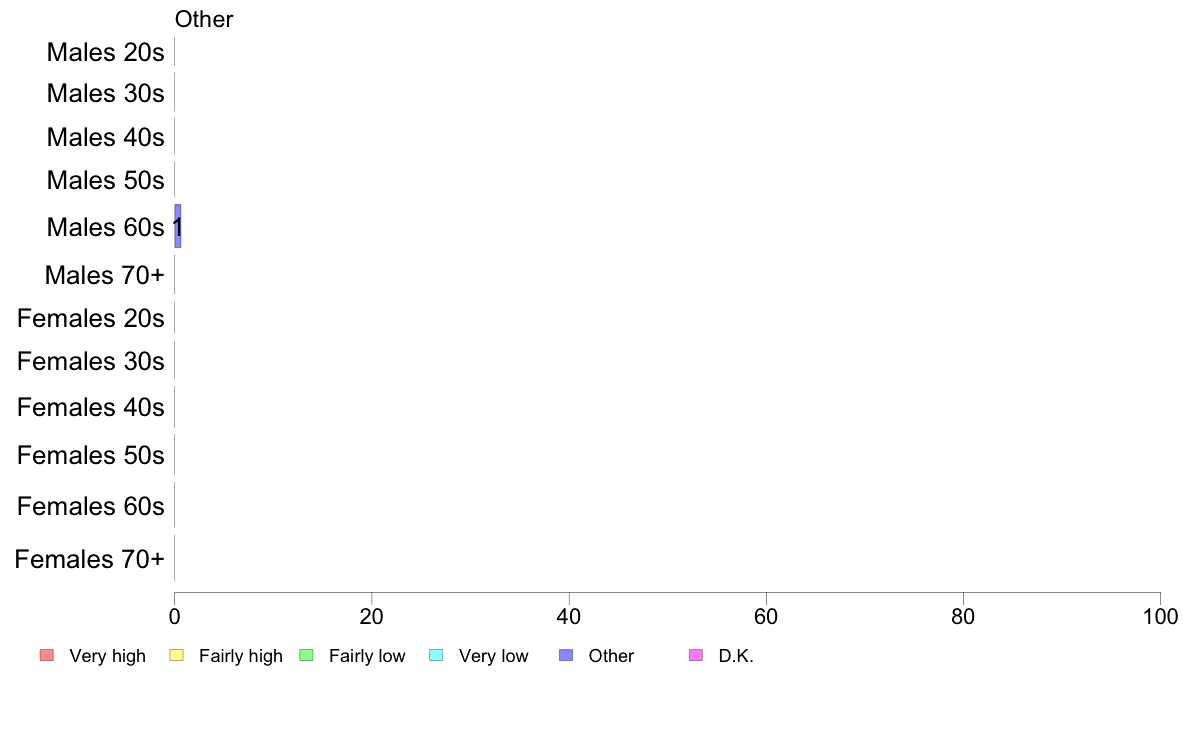Image resolution: width=1188 pixels, height=736 pixels.
Task: Click the Males 20s row label
Action: (105, 52)
